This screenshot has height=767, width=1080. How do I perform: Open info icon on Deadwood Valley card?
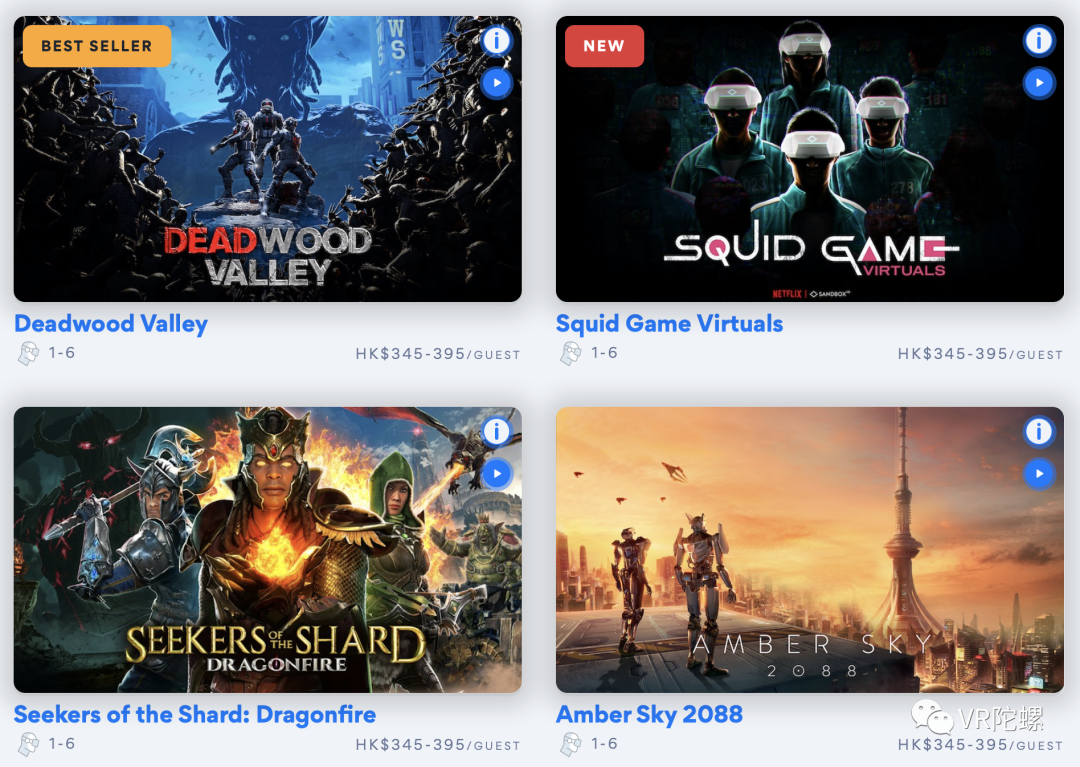(496, 41)
